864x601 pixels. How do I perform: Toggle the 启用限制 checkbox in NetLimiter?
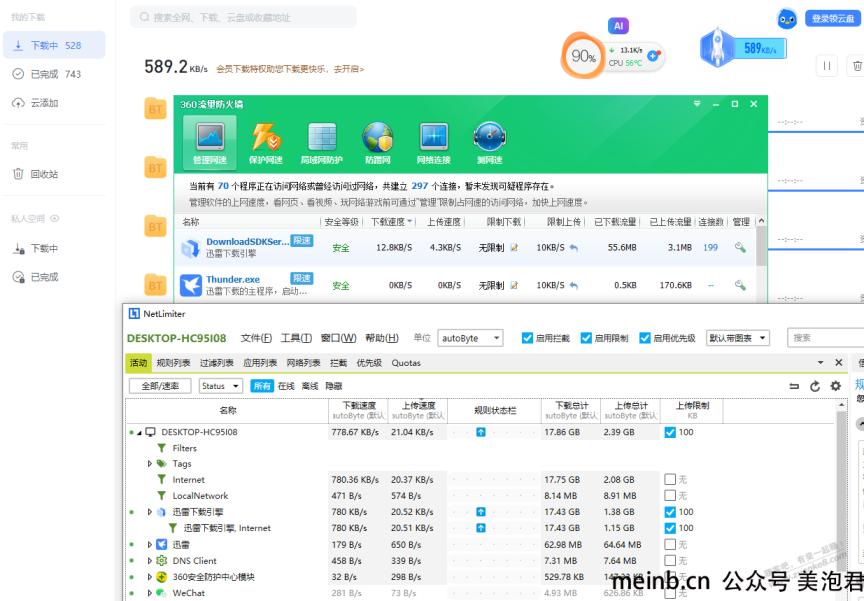coord(586,338)
